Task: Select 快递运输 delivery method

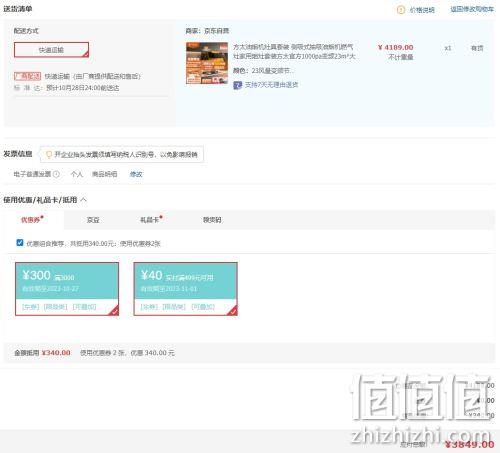Action: (x=51, y=50)
